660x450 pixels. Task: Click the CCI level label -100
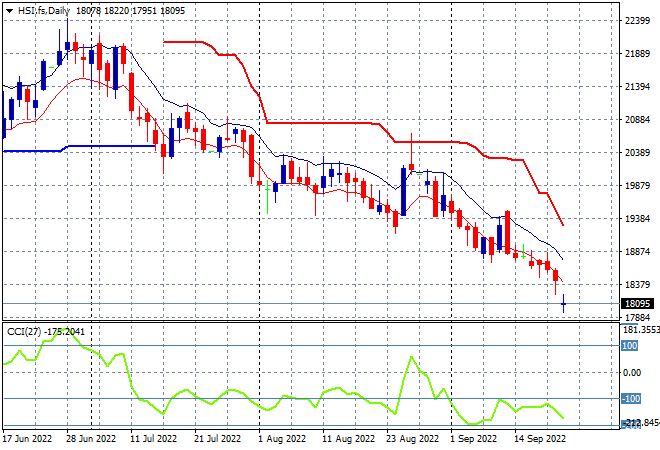tap(631, 399)
